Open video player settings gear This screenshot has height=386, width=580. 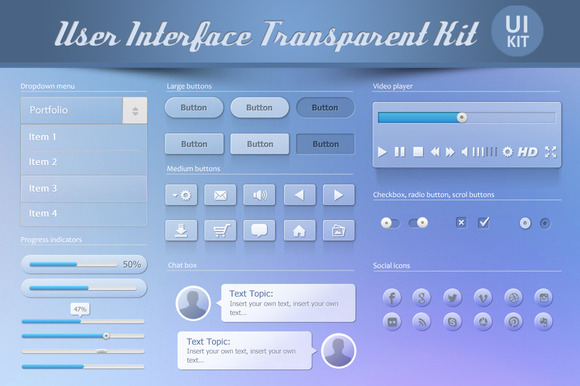[508, 152]
